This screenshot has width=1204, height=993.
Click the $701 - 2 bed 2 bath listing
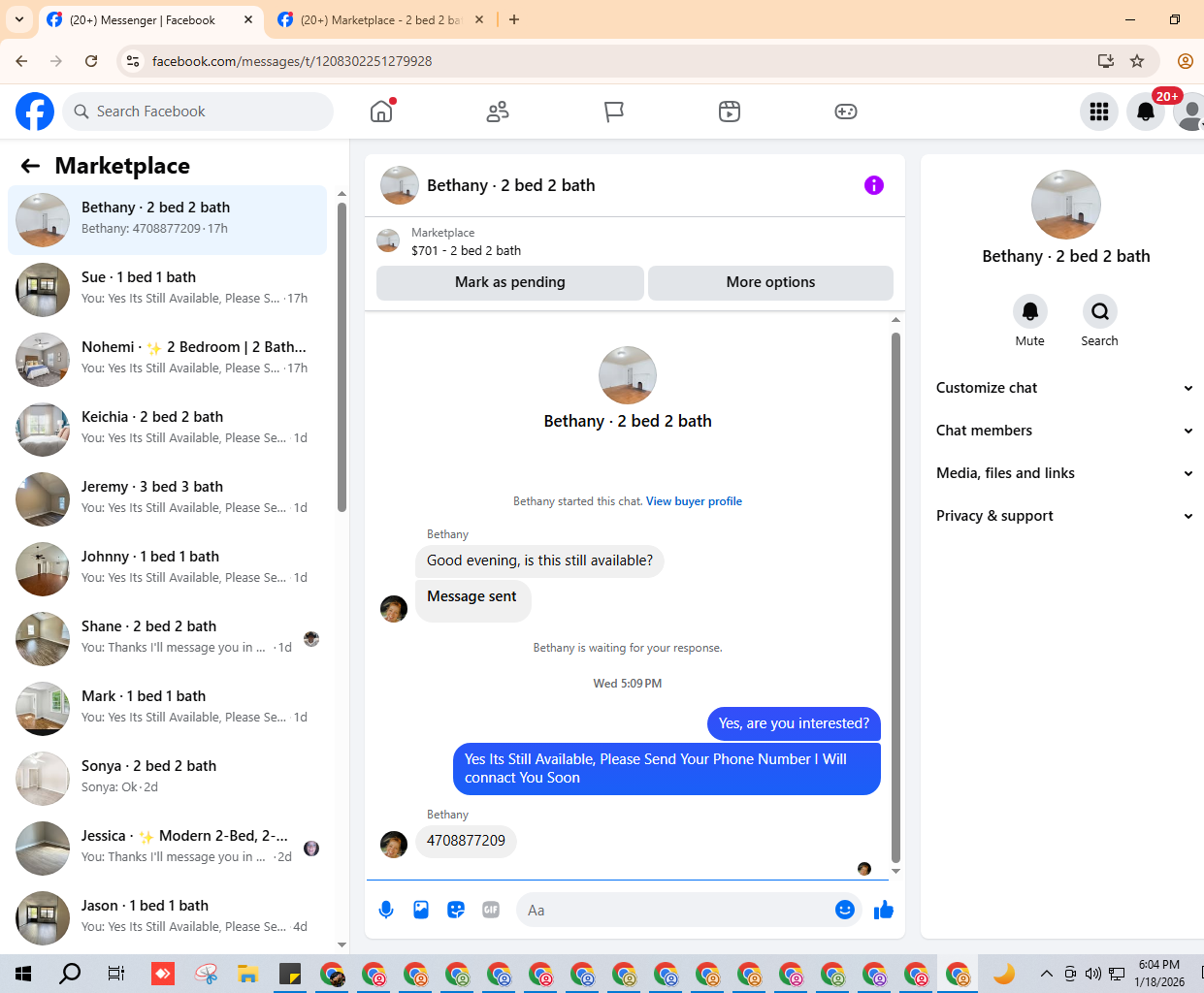pos(466,250)
